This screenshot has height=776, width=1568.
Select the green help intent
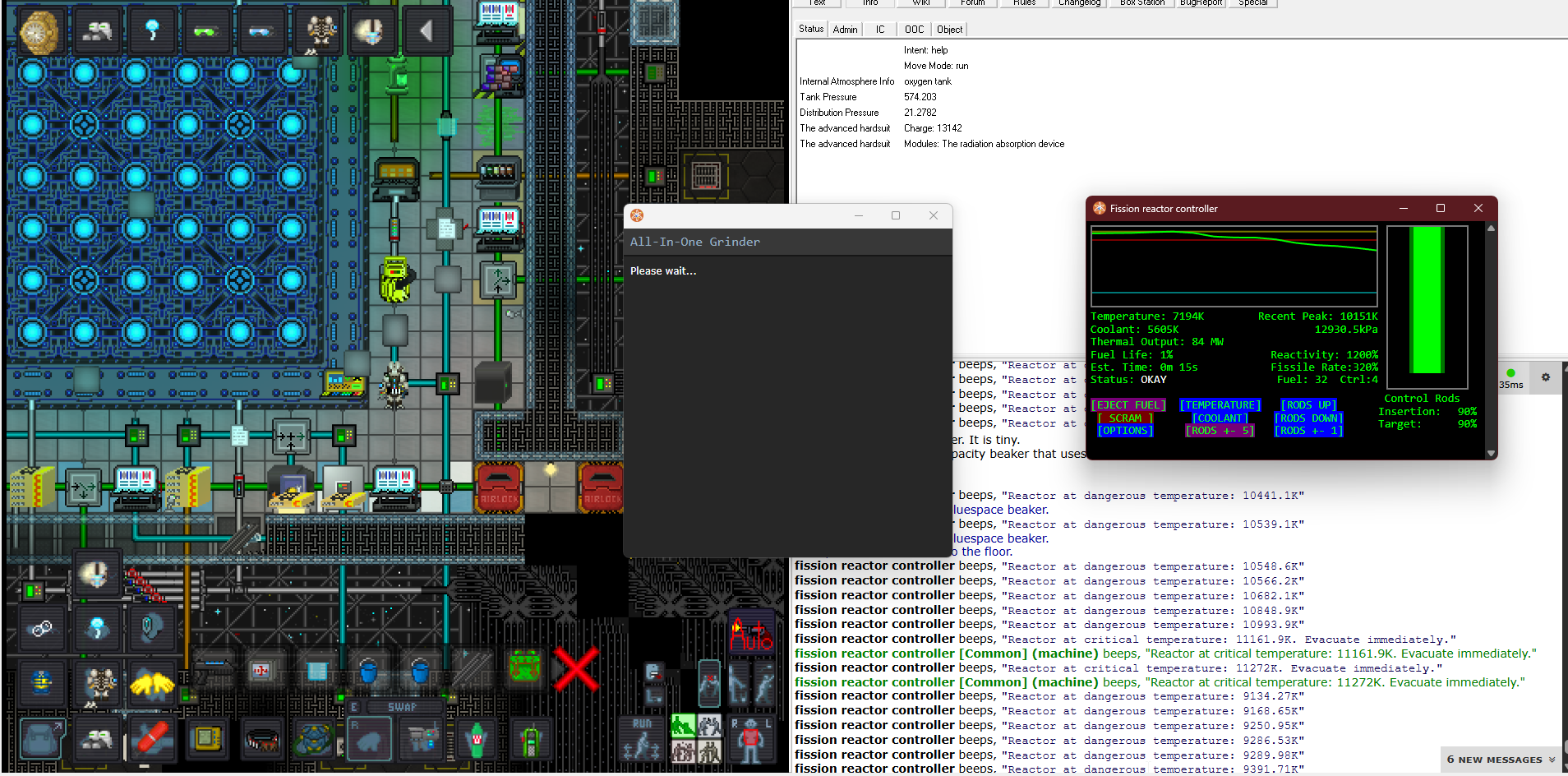point(683,725)
